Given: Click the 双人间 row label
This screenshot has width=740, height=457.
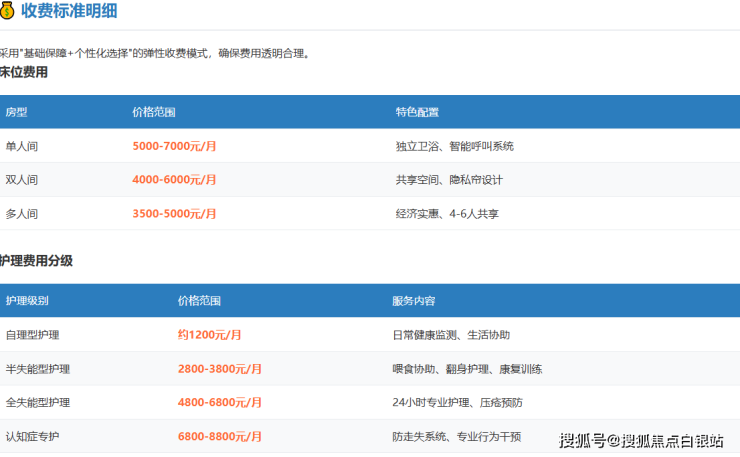Looking at the screenshot, I should coord(22,180).
